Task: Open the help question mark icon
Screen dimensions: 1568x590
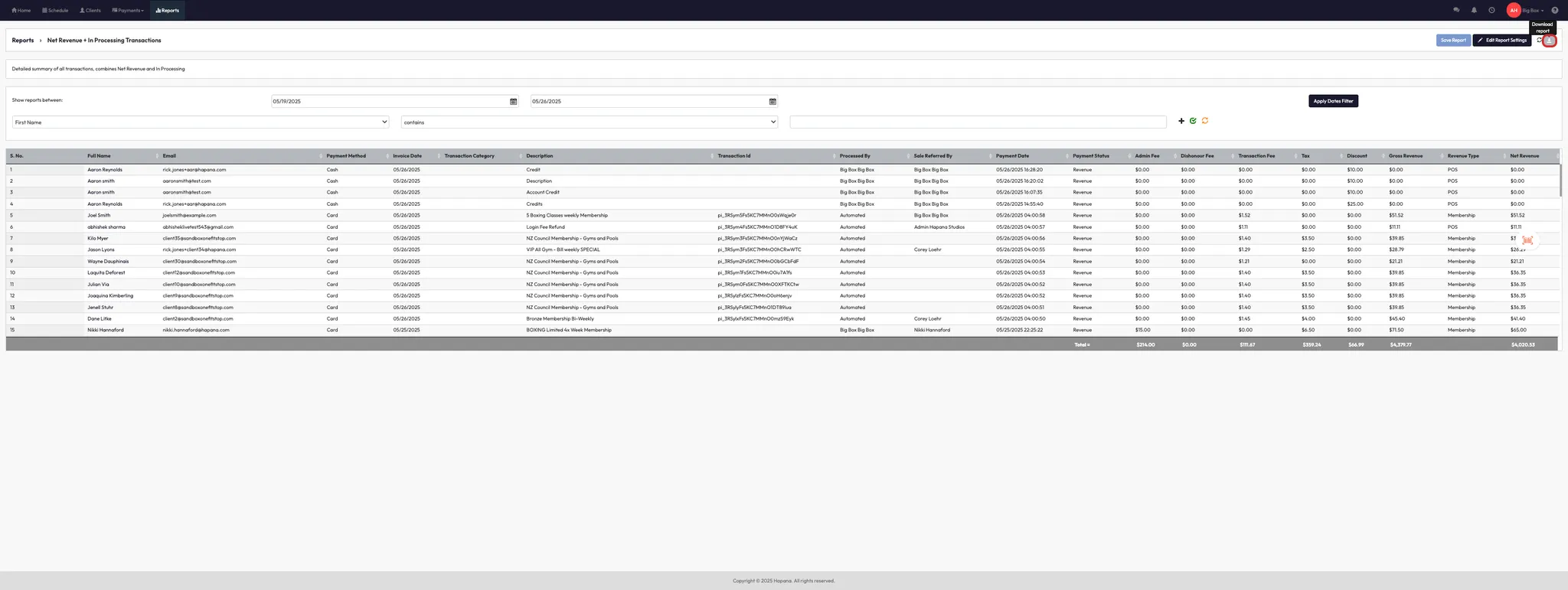Action: tap(1554, 11)
